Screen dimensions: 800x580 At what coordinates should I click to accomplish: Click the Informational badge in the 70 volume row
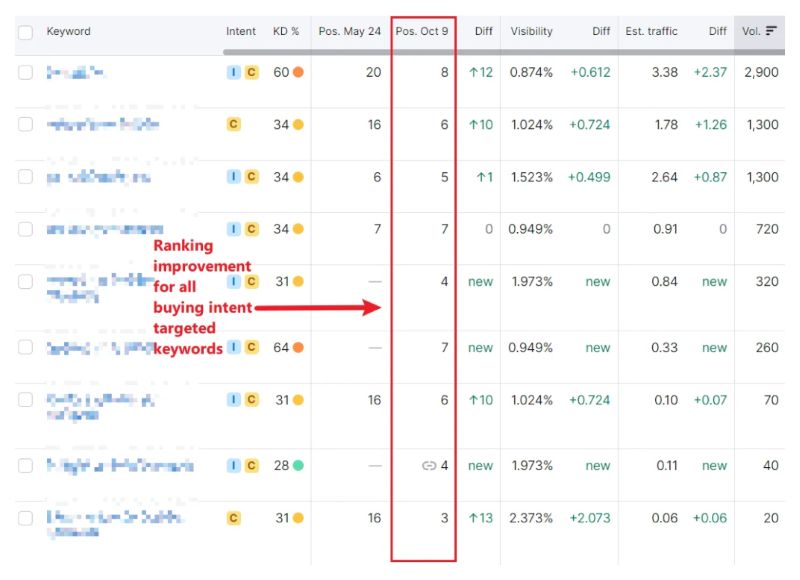tap(234, 400)
